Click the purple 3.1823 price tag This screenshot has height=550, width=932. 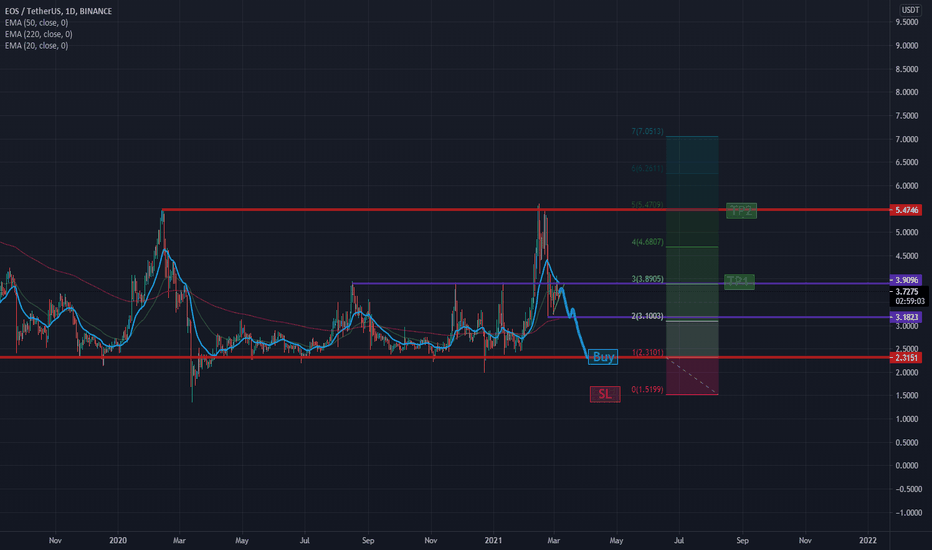[906, 318]
